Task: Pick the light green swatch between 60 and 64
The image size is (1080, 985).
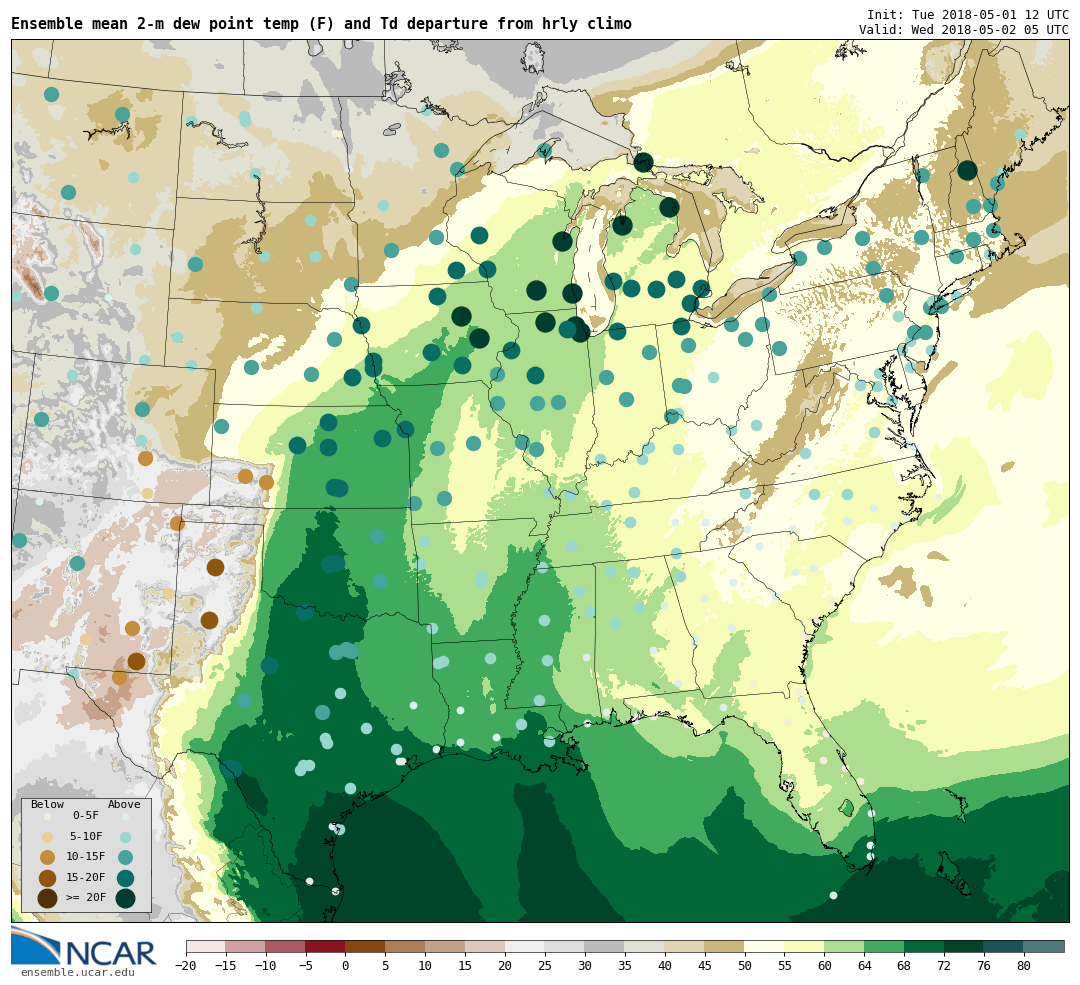Action: pos(844,946)
